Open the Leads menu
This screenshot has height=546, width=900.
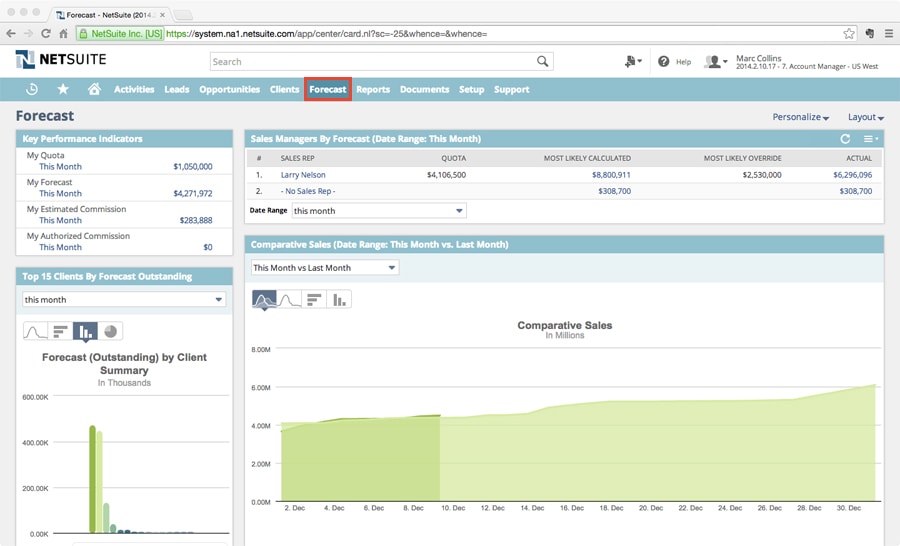[177, 90]
